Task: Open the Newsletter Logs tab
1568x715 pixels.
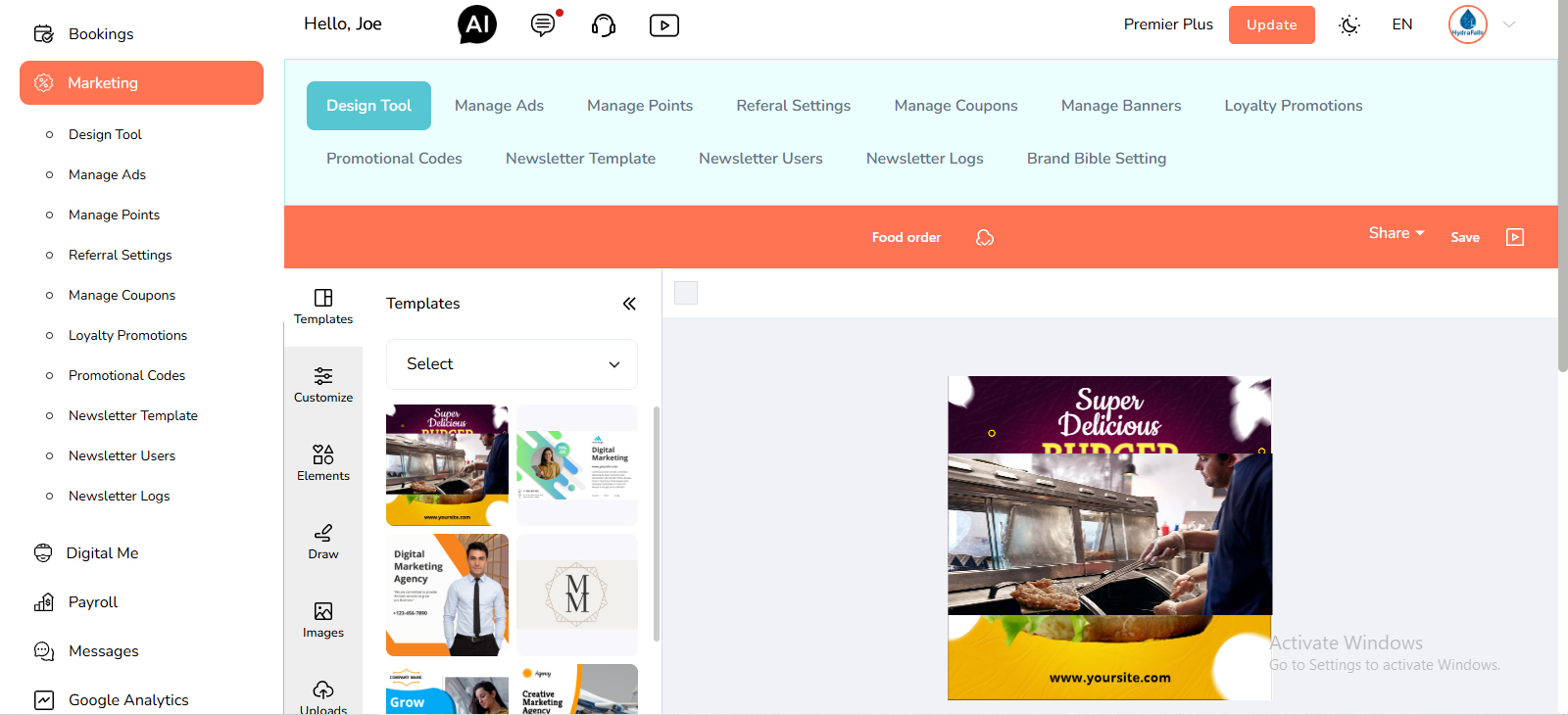Action: tap(925, 159)
